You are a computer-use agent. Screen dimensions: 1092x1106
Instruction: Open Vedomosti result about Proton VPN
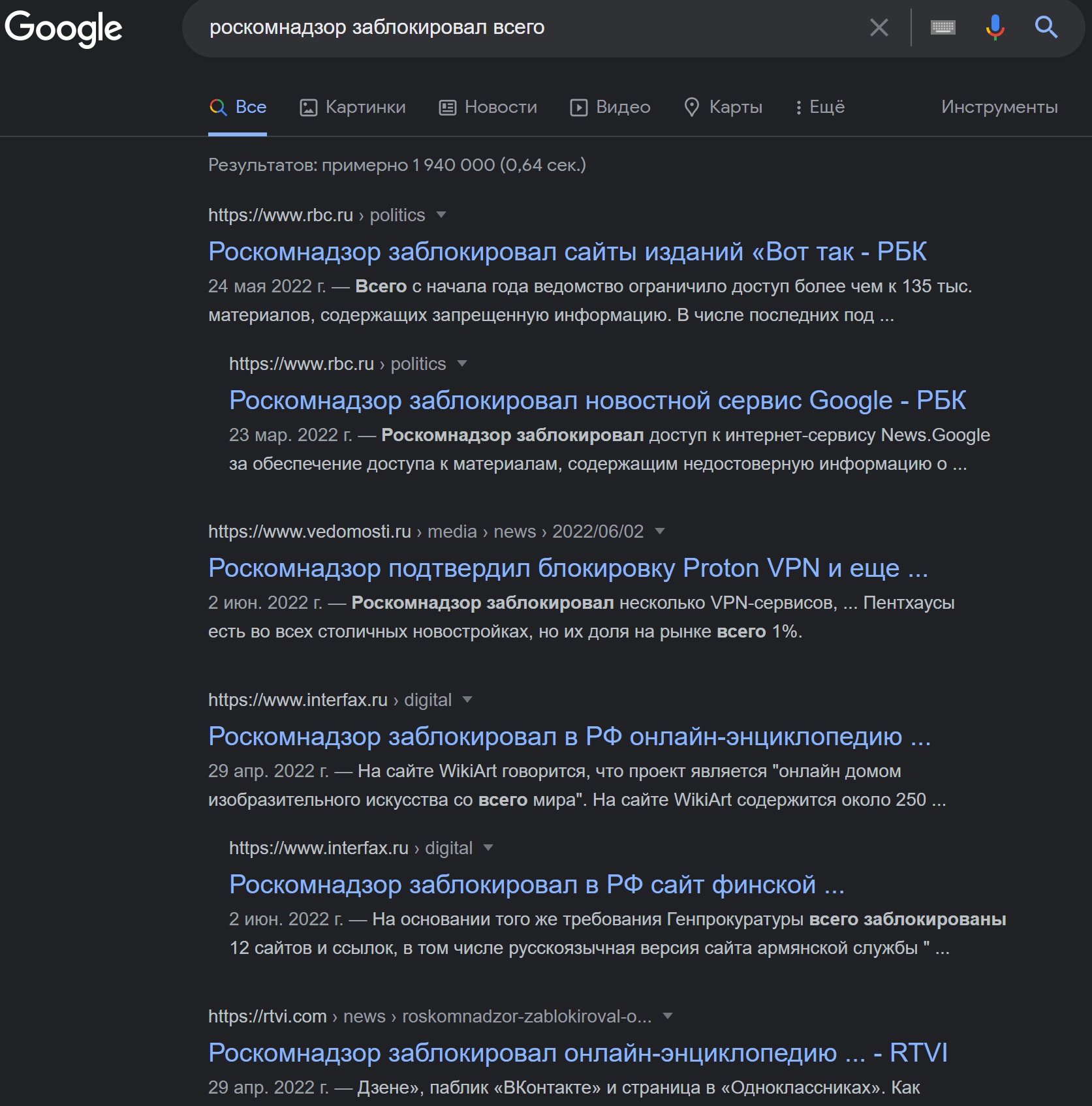pos(567,568)
